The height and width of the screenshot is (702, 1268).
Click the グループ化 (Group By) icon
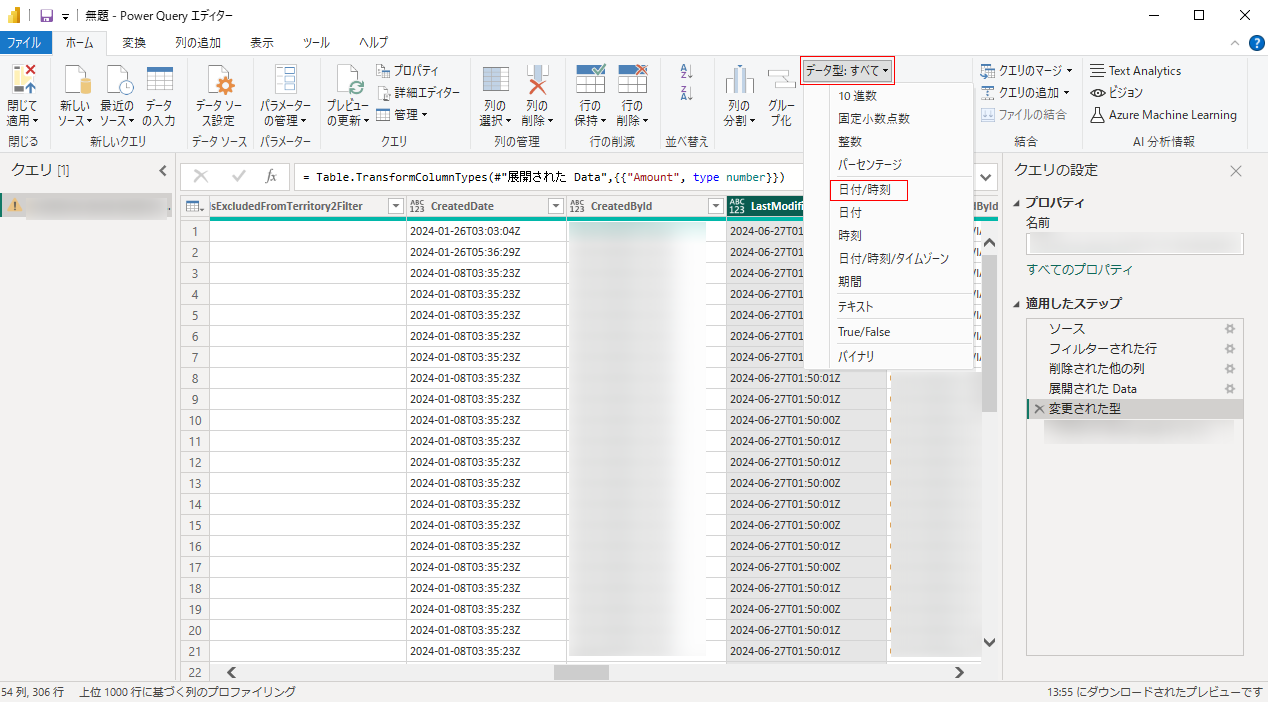pos(781,80)
